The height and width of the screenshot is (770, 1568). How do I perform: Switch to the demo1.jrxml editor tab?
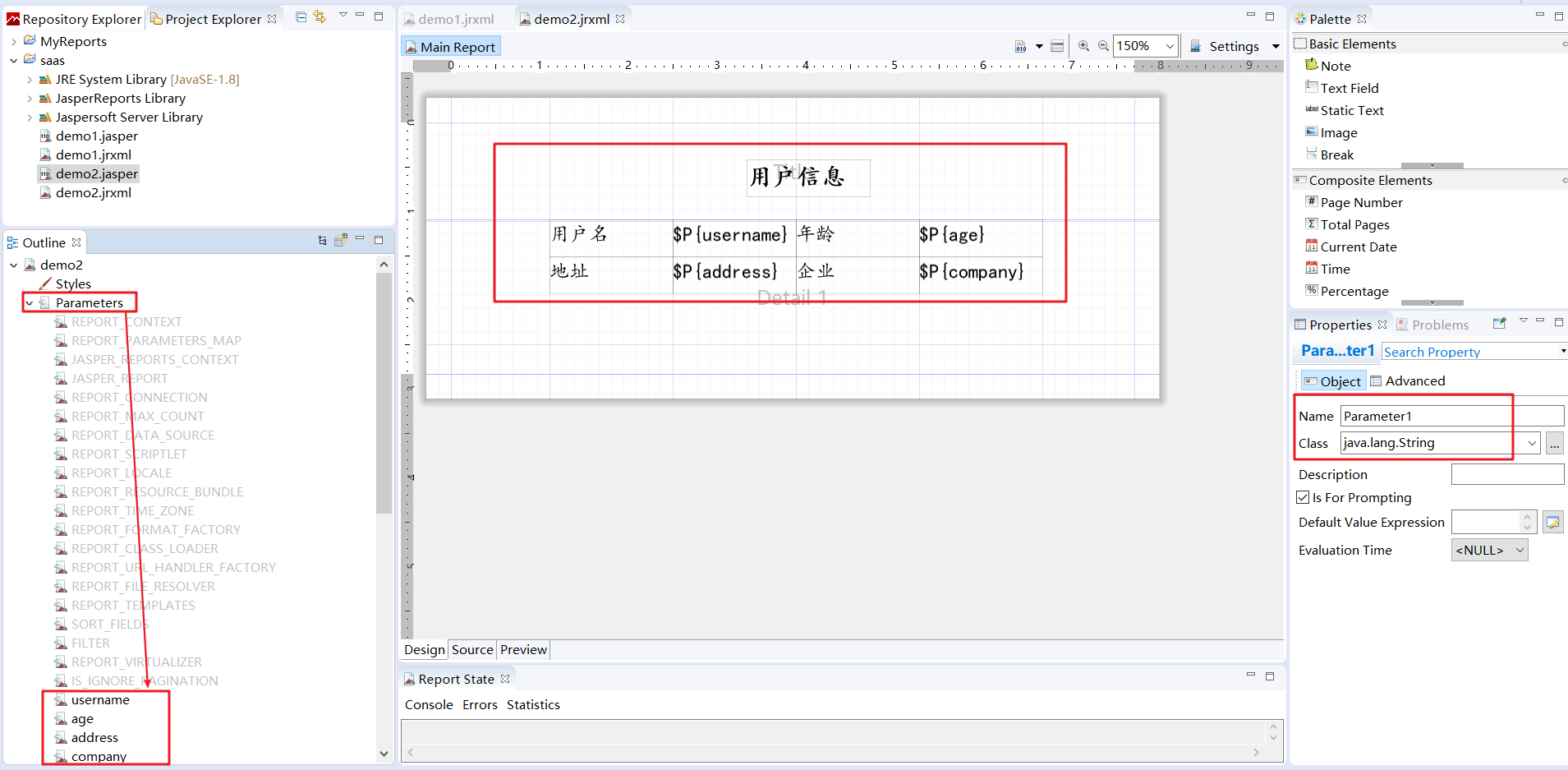(448, 19)
